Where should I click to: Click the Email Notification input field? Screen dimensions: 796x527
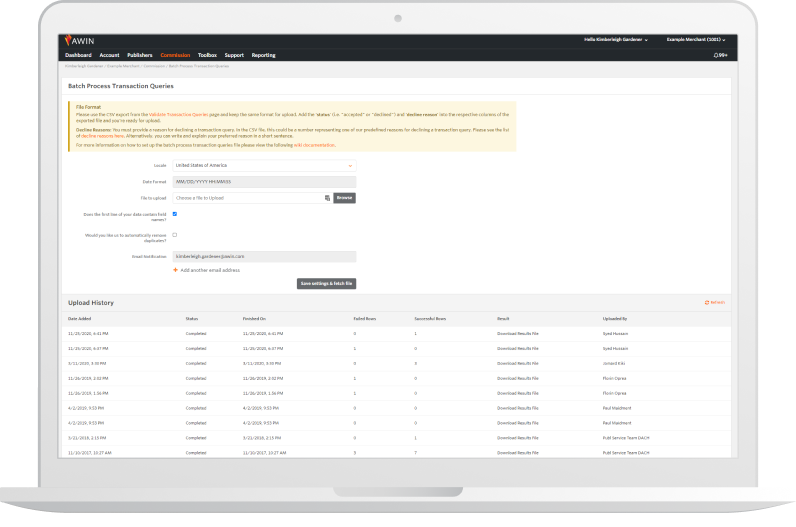click(264, 256)
